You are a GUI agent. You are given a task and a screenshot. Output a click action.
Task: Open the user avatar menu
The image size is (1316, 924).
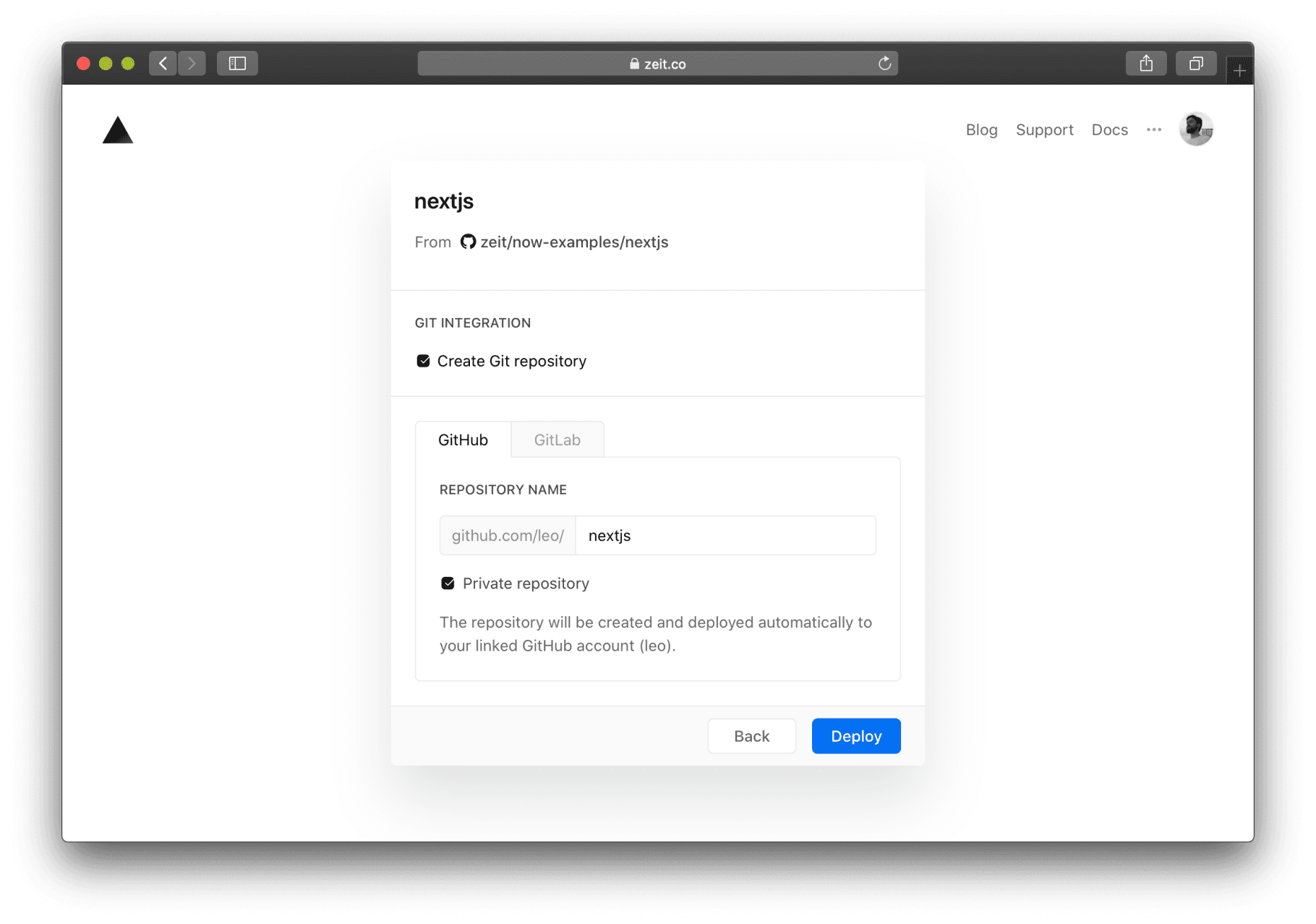[x=1195, y=129]
